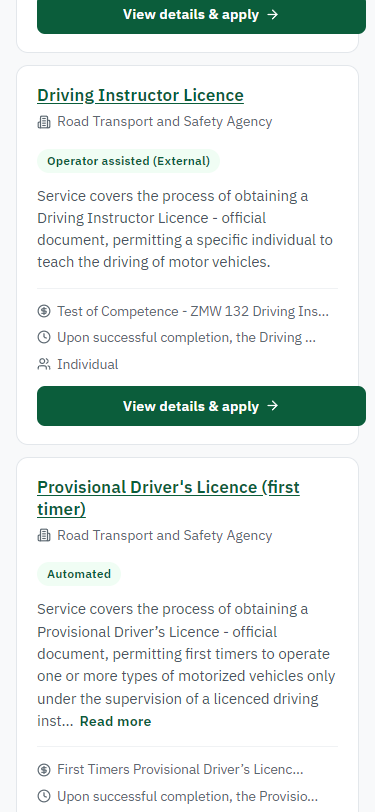The image size is (375, 812).
Task: Click the arrow on the topmost View details button
Action: click(x=272, y=14)
